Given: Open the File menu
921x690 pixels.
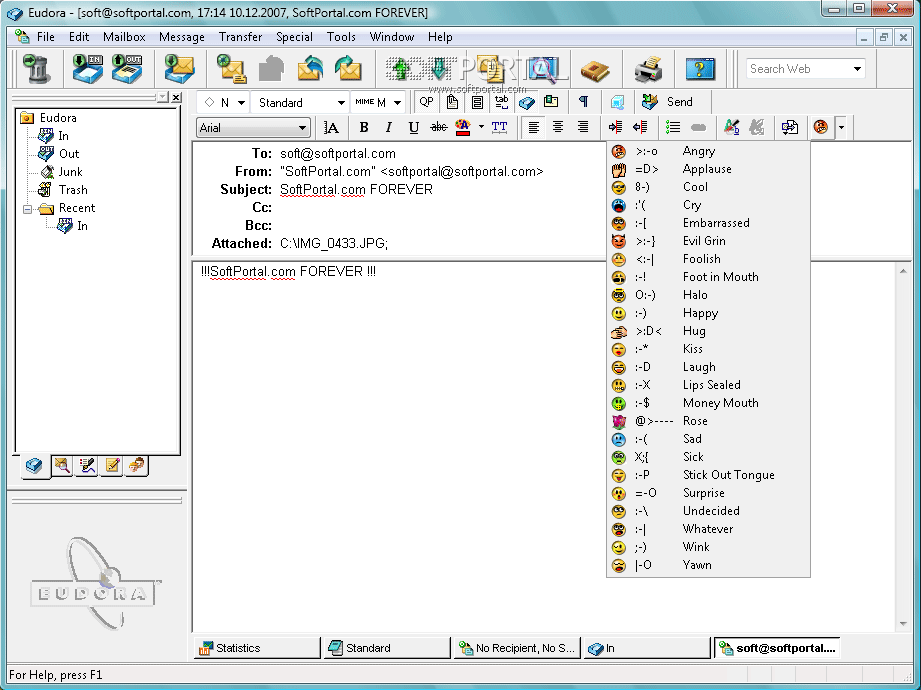Looking at the screenshot, I should click(45, 36).
